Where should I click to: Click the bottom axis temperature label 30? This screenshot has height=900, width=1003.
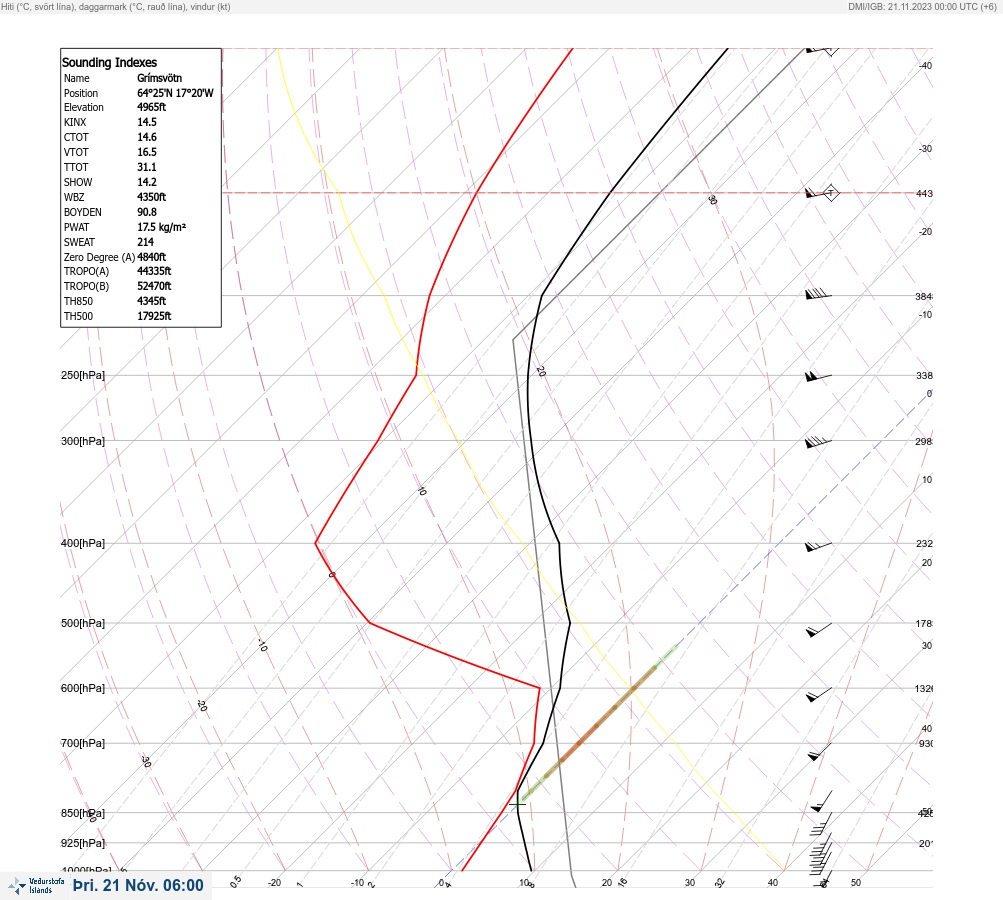click(x=690, y=883)
